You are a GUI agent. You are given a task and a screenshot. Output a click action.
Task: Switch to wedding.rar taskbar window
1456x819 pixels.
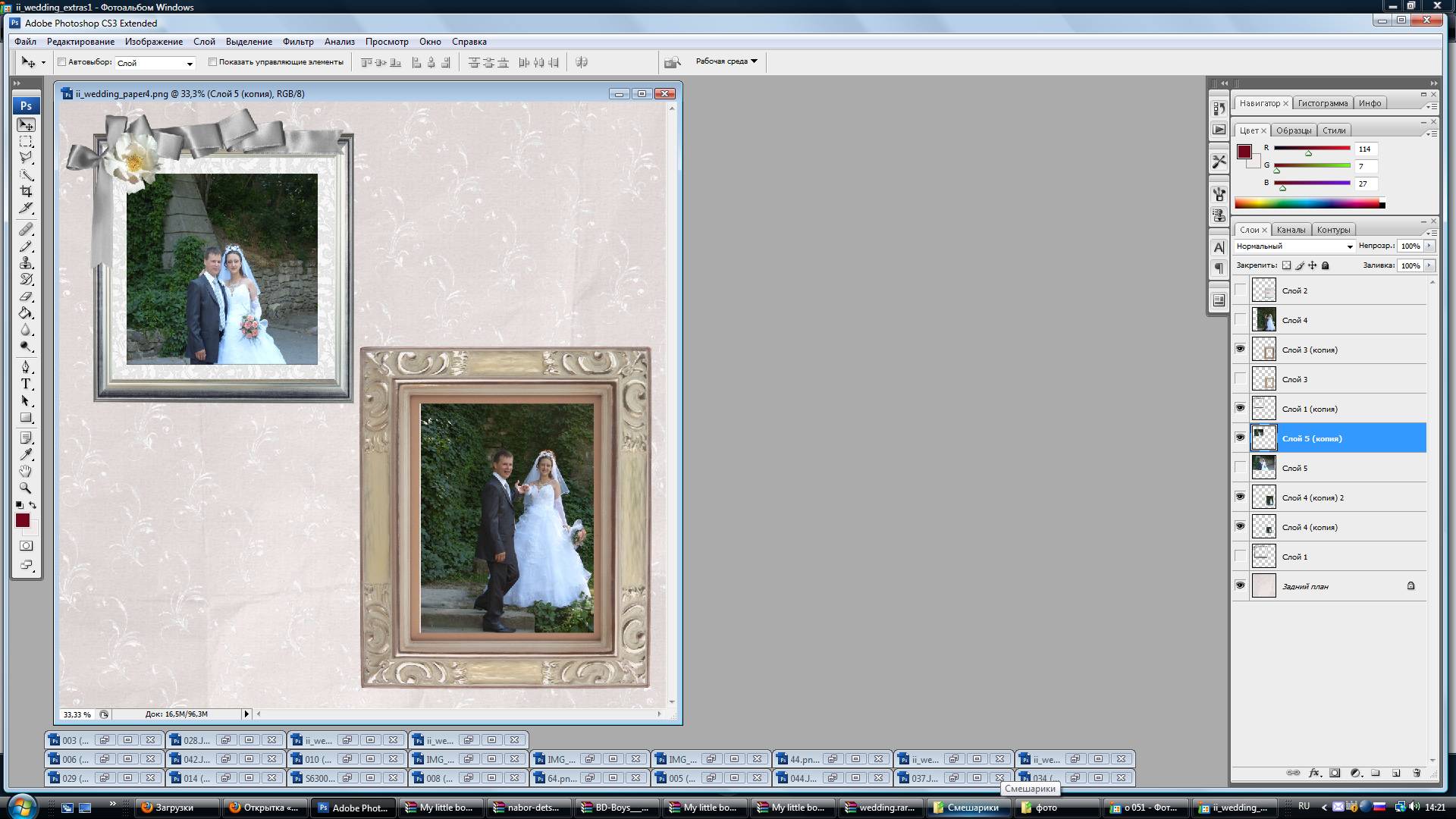883,808
